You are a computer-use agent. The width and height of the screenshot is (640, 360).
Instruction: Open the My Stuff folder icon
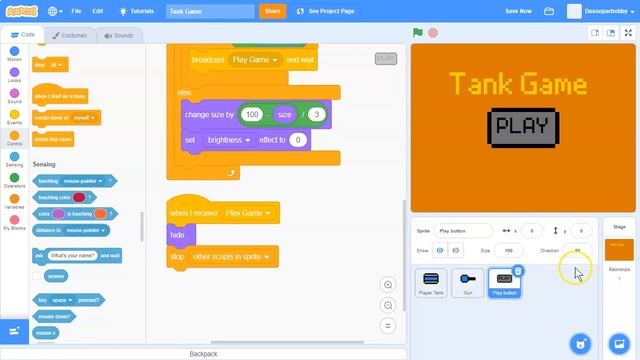point(549,11)
